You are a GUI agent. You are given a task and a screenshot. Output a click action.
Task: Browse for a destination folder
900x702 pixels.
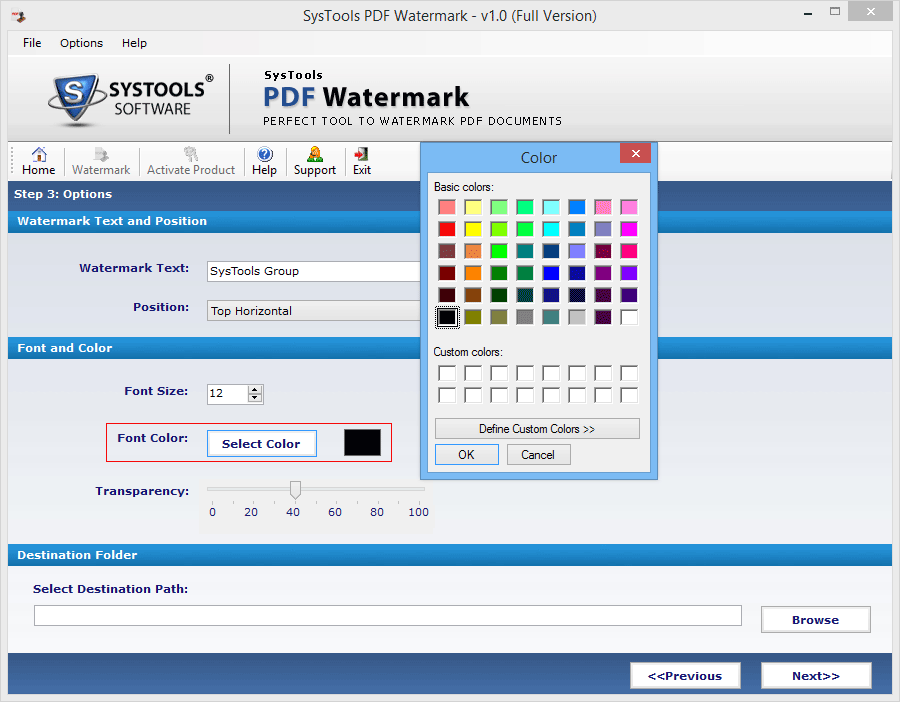coord(816,620)
